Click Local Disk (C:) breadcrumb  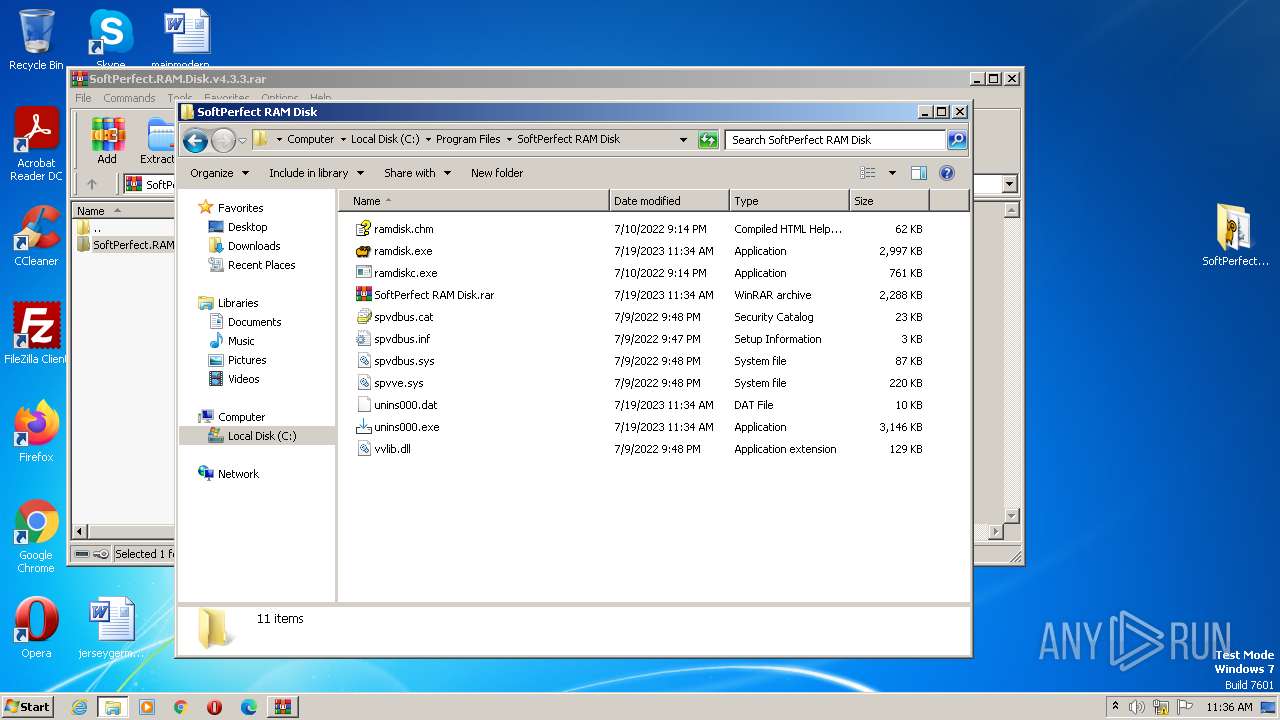coord(385,140)
